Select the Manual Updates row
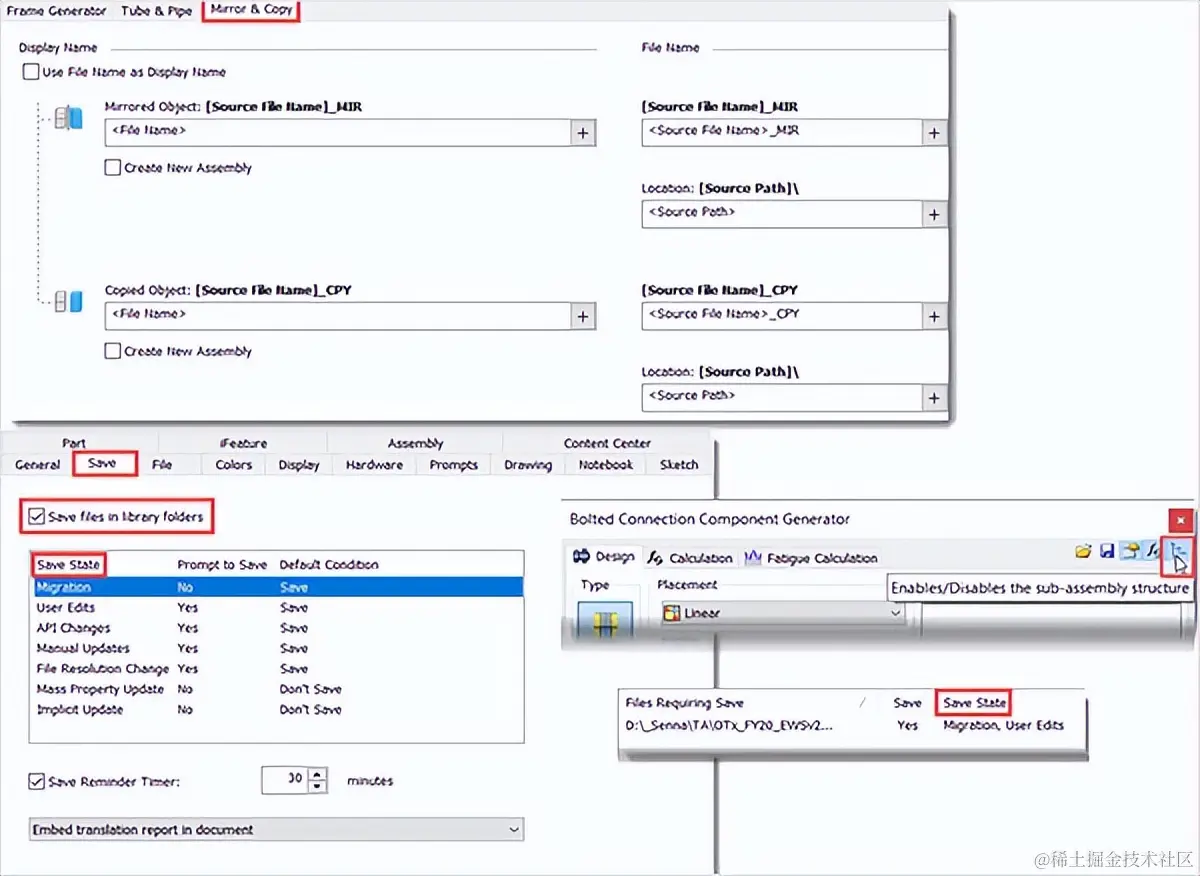The image size is (1200, 876). pyautogui.click(x=277, y=648)
